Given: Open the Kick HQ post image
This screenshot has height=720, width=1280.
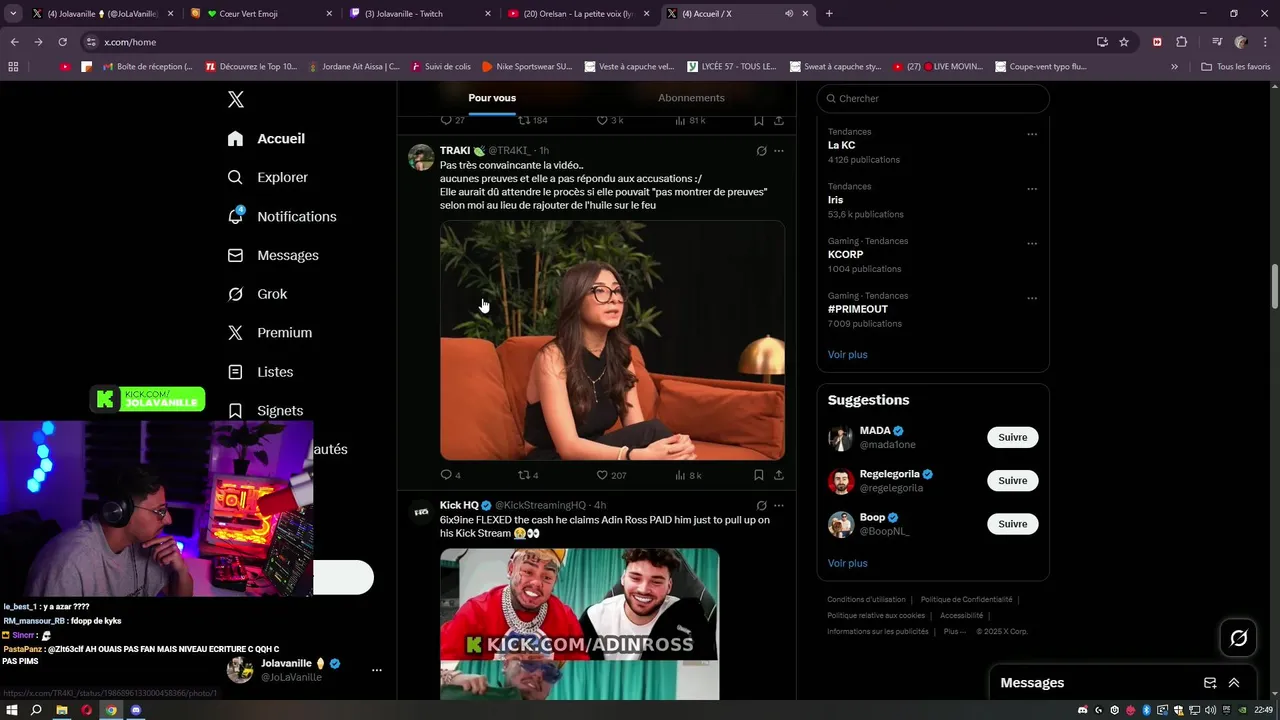Looking at the screenshot, I should [x=579, y=624].
